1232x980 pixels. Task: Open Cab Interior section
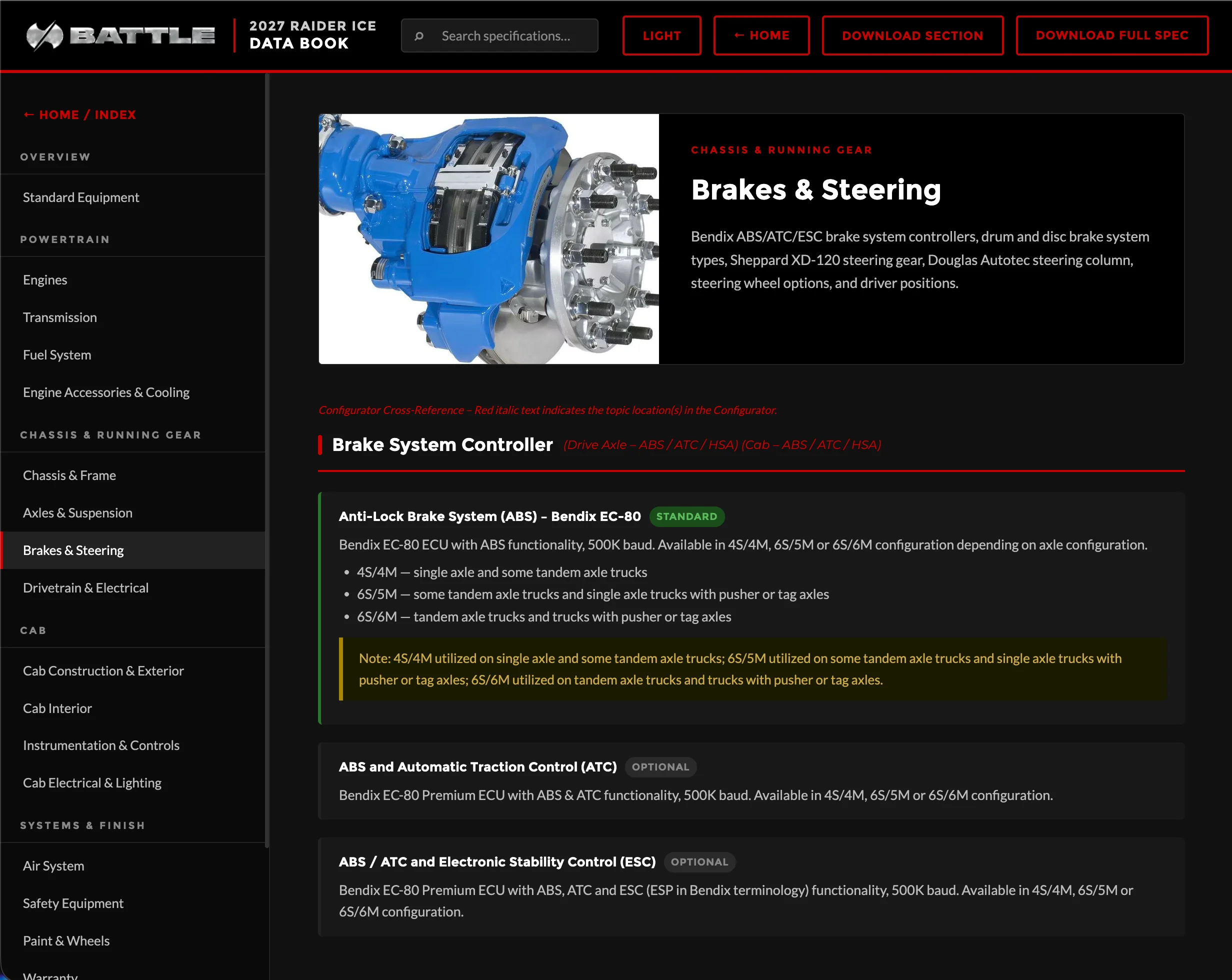[132, 708]
